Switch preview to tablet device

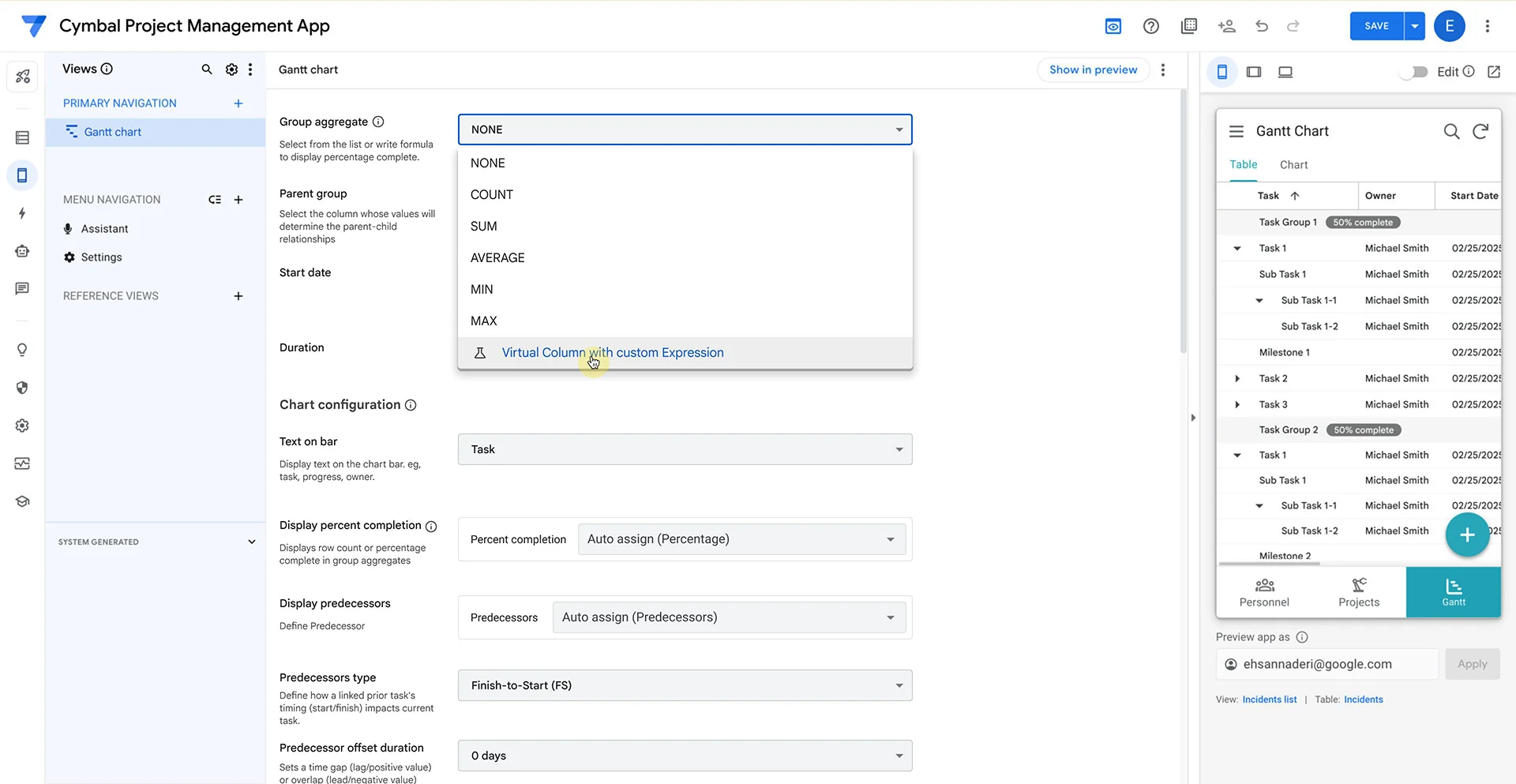coord(1254,72)
